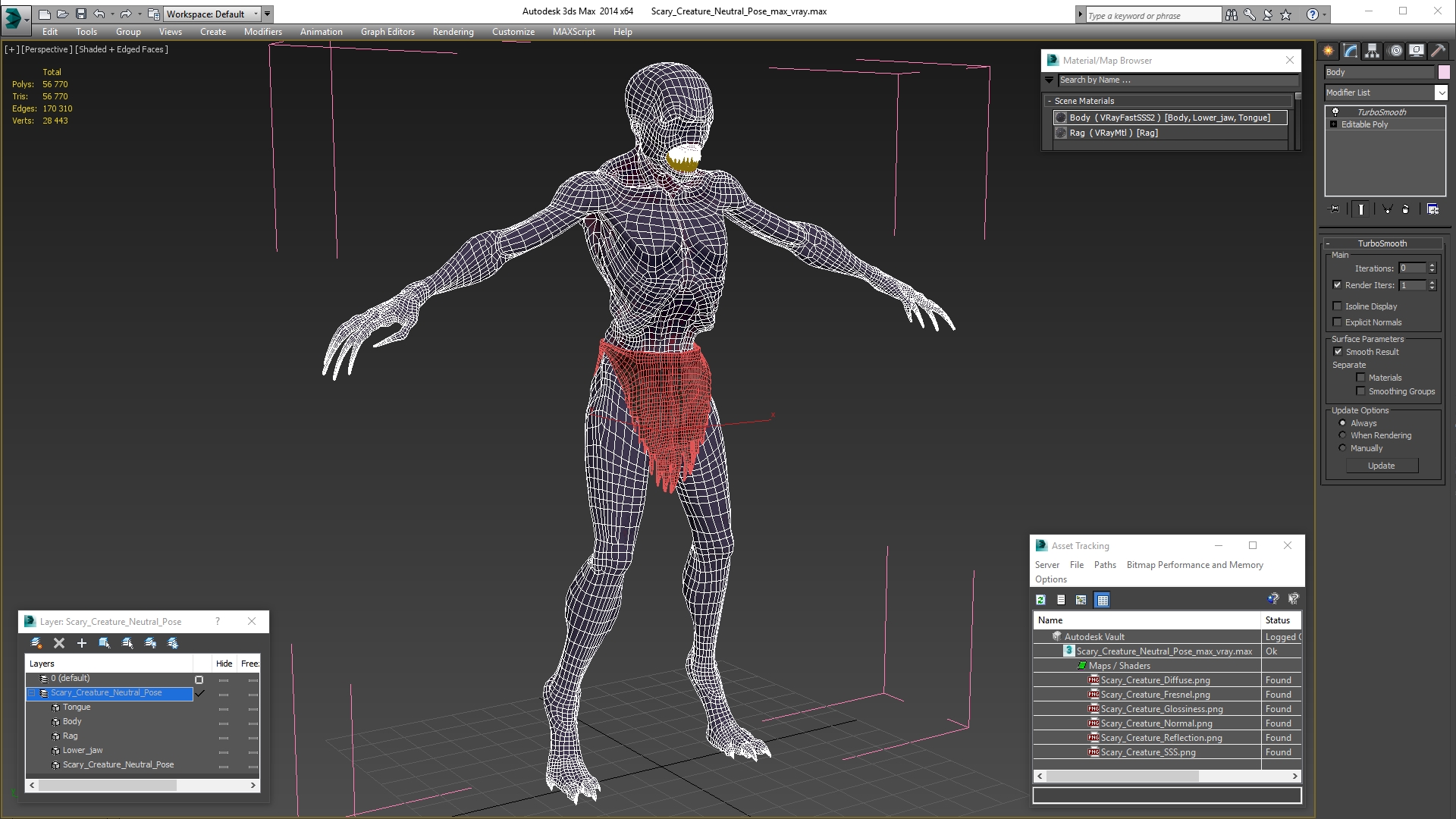Select the Editable Poly modifier
Image resolution: width=1456 pixels, height=819 pixels.
pyautogui.click(x=1366, y=124)
